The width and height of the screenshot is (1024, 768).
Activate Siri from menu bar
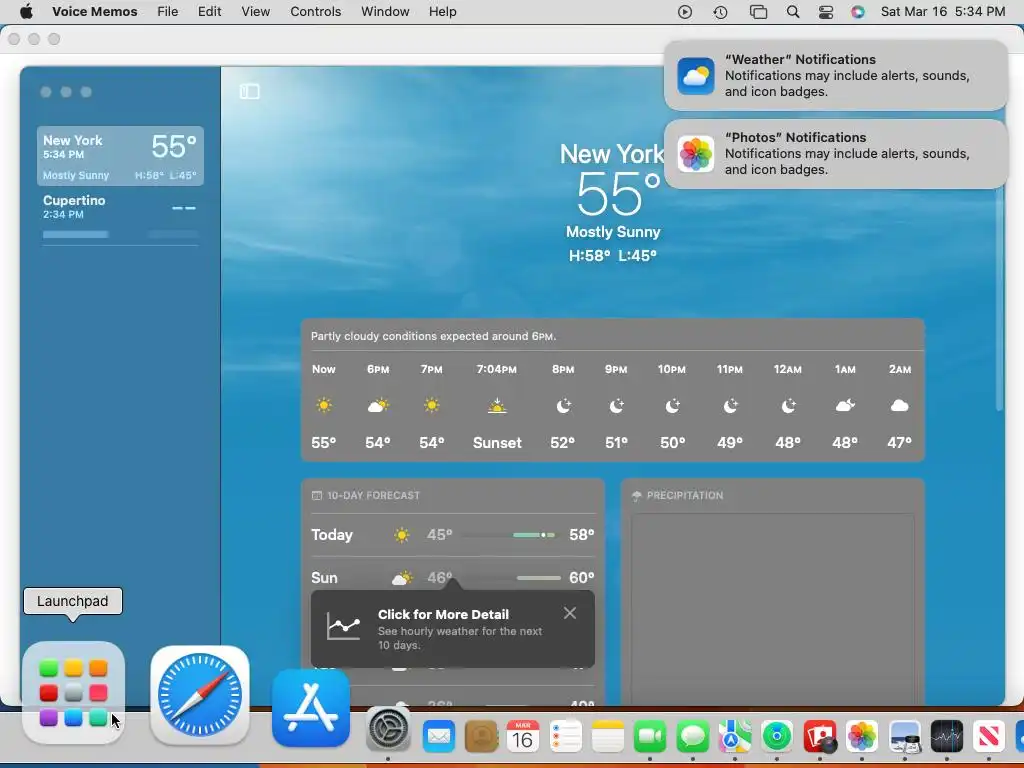857,12
